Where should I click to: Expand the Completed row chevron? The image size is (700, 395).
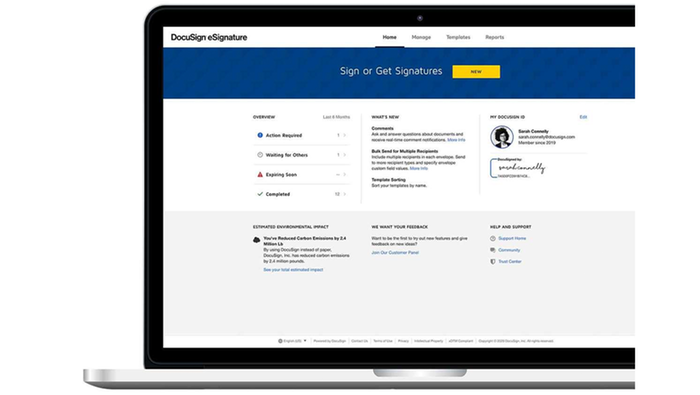coord(345,194)
